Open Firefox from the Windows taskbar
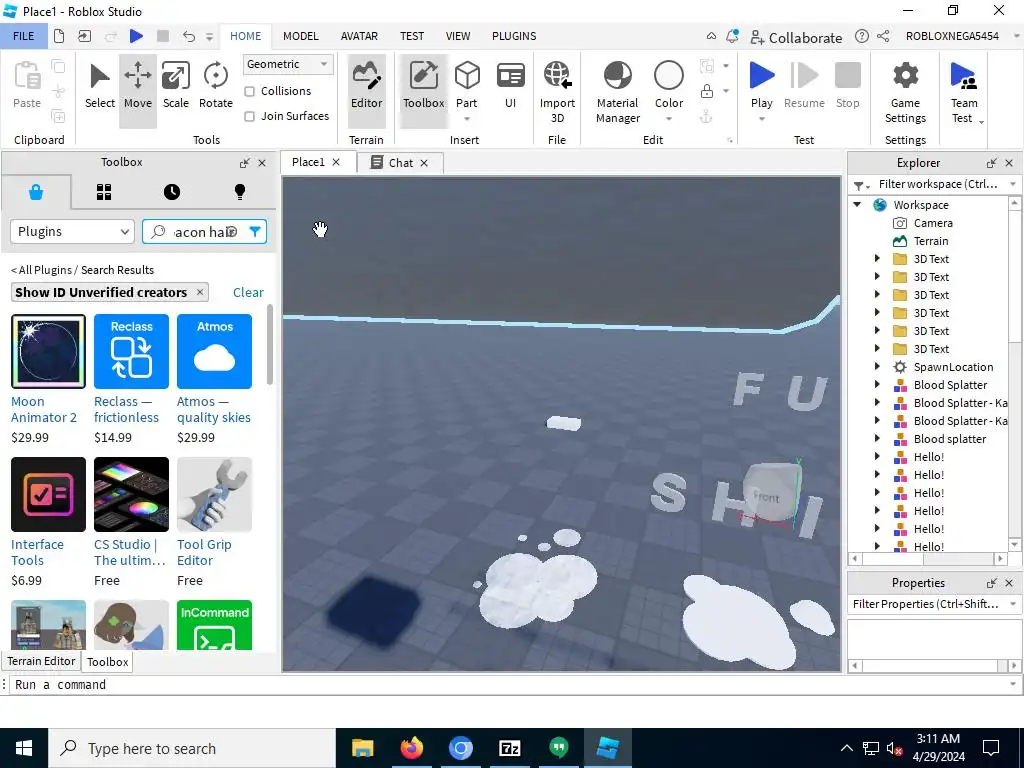This screenshot has width=1024, height=768. pyautogui.click(x=411, y=748)
